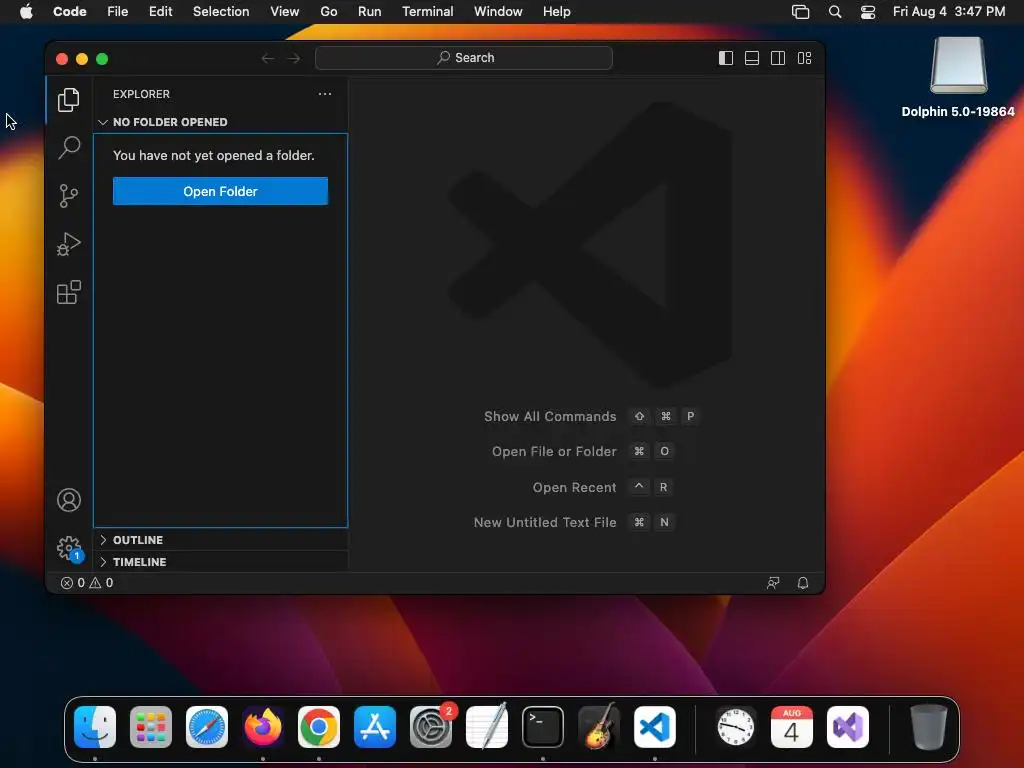Click the date and time in menu bar

[x=949, y=12]
